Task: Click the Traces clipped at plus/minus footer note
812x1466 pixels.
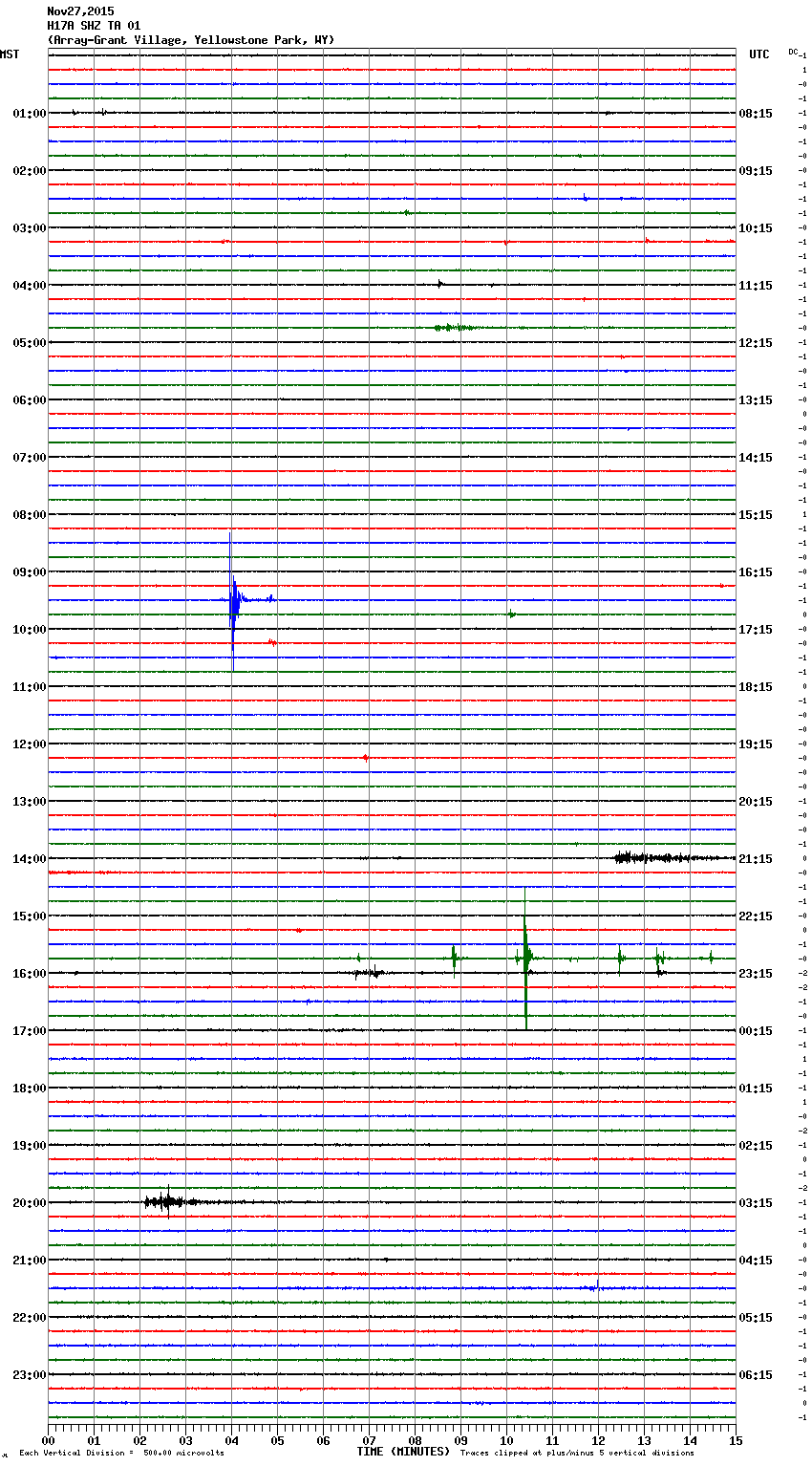Action: pos(577,1453)
